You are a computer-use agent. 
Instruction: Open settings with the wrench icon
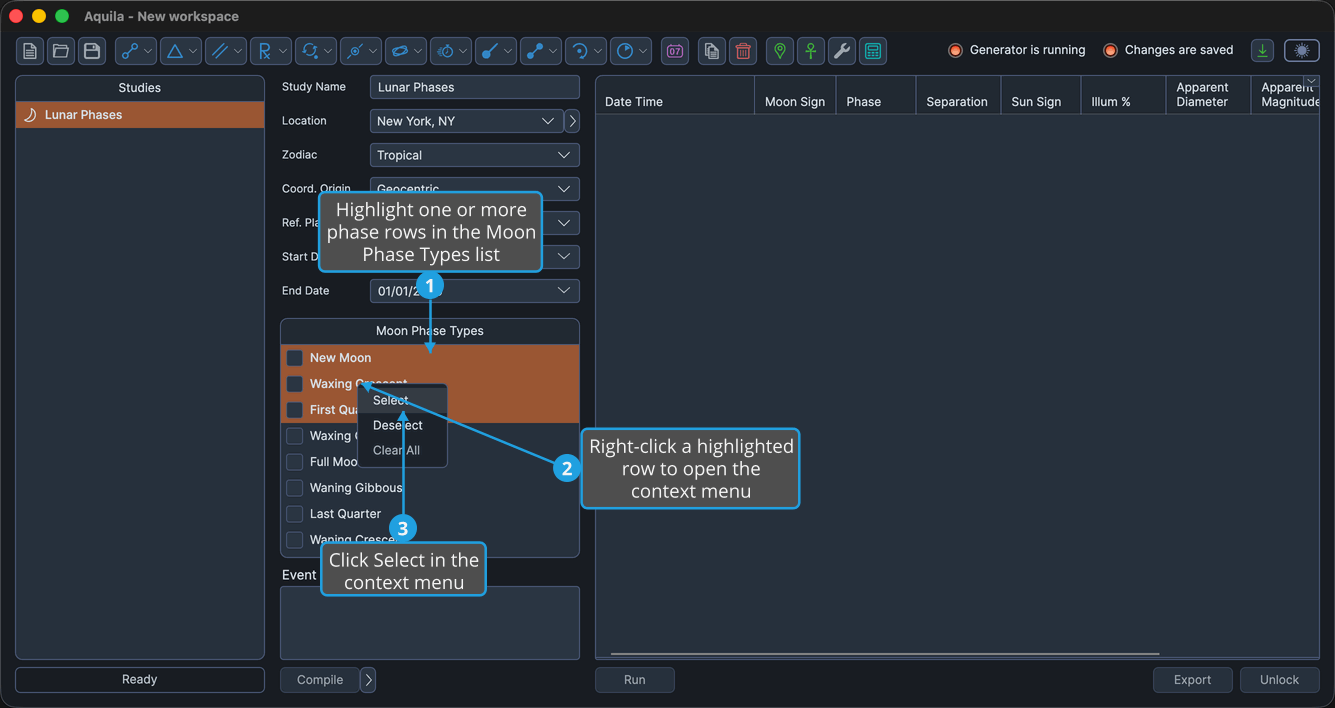pos(842,51)
